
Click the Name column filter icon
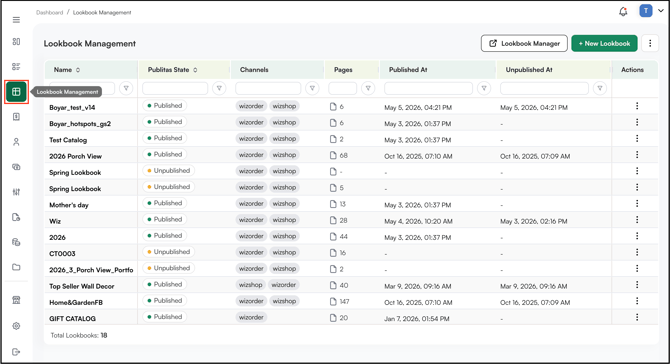126,88
